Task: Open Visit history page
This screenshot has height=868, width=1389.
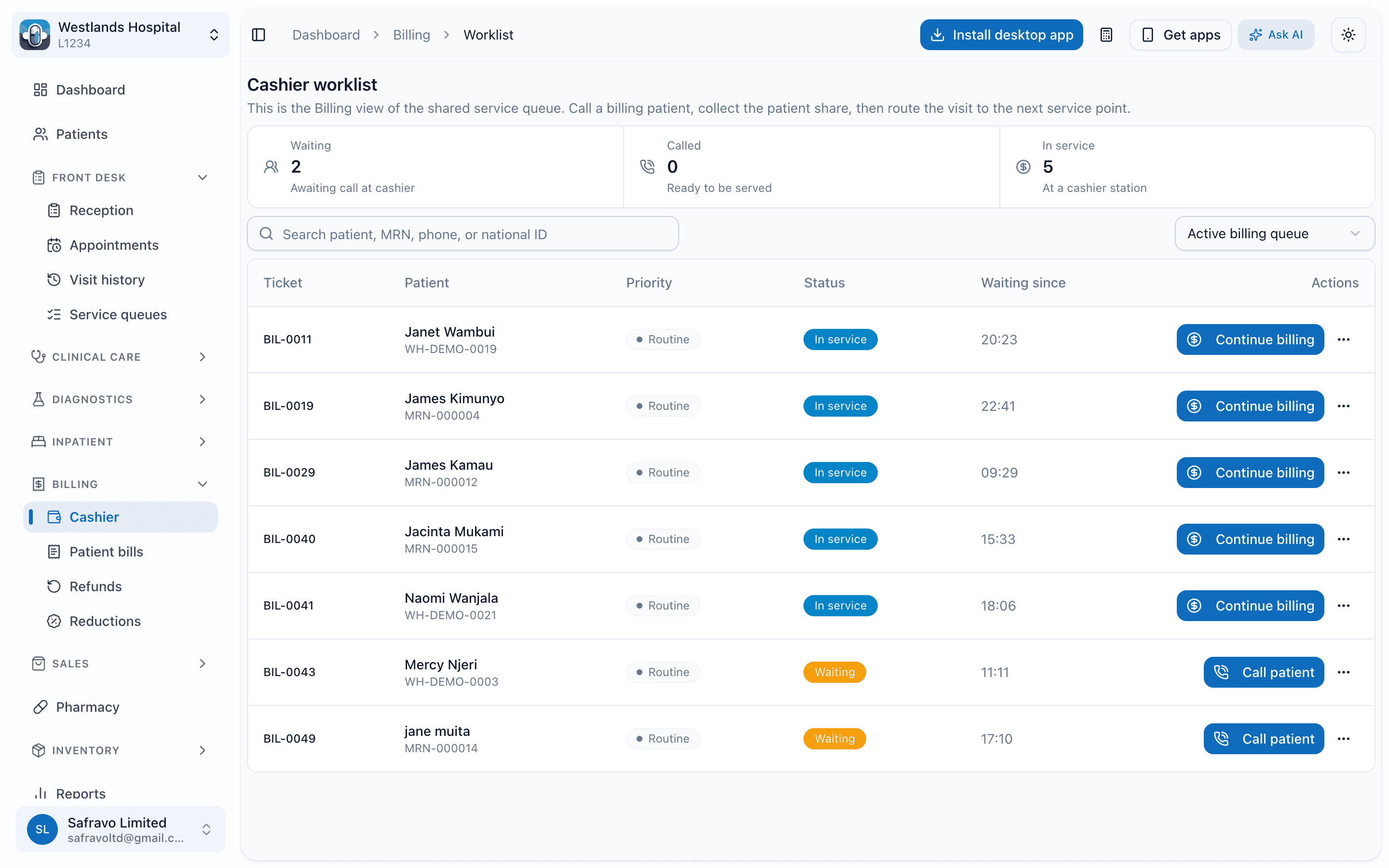Action: pyautogui.click(x=121, y=280)
